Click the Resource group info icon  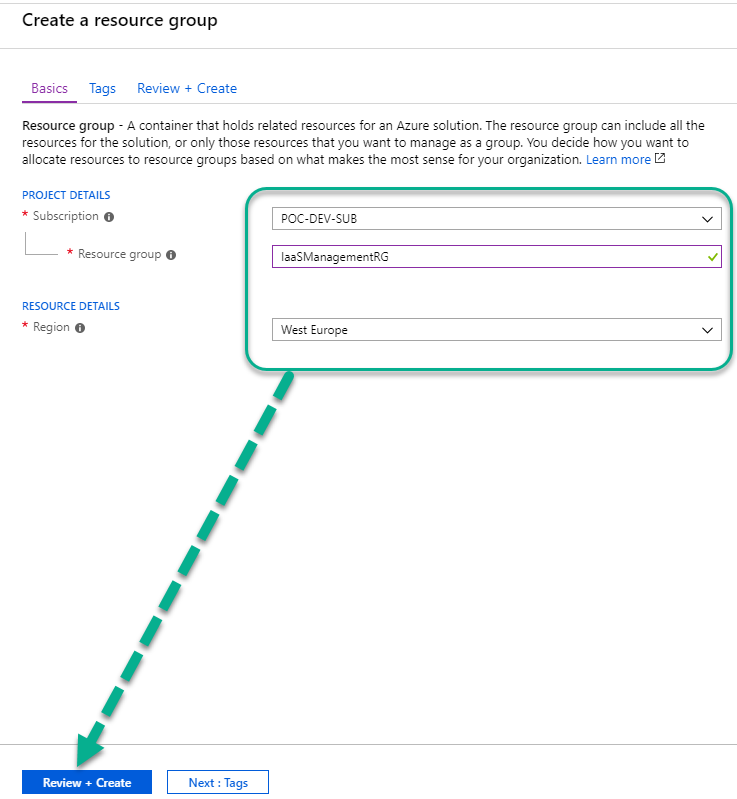pos(171,255)
